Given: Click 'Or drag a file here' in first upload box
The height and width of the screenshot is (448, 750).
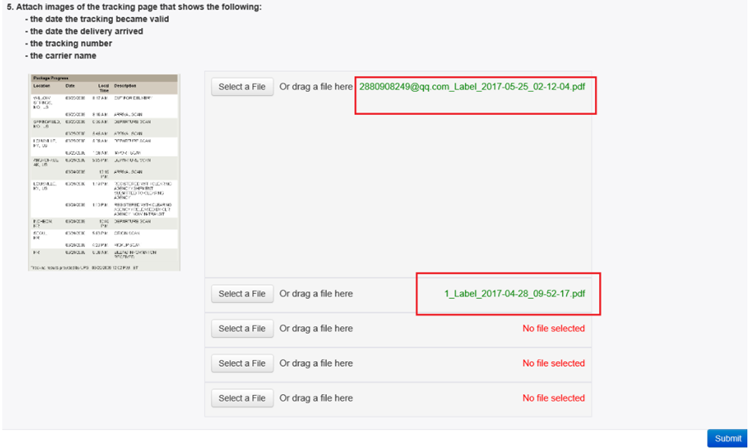Looking at the screenshot, I should click(x=316, y=87).
